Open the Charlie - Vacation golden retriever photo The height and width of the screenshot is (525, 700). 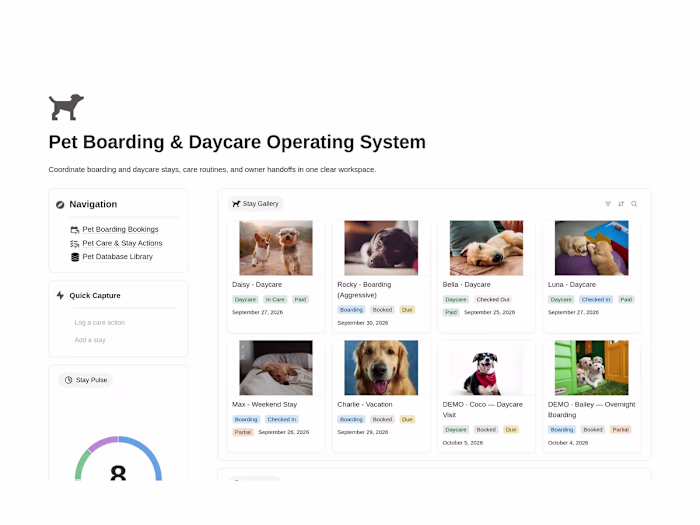(381, 368)
